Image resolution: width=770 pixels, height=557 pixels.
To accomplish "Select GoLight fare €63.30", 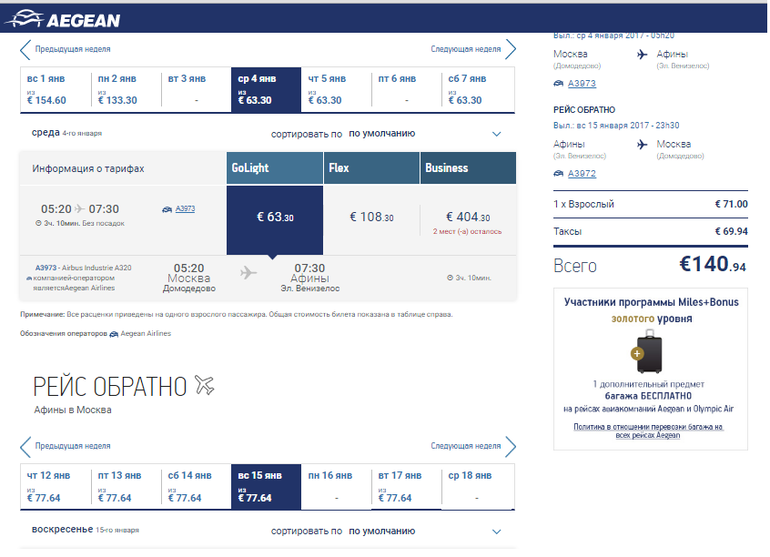I will pos(275,217).
